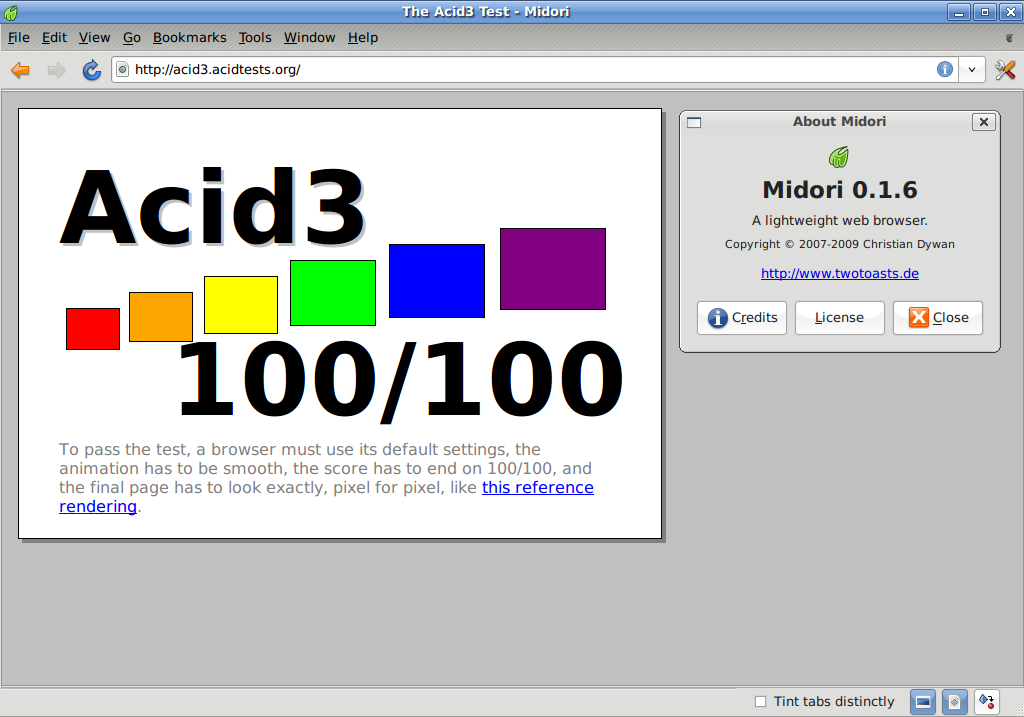The image size is (1024, 717).
Task: Click the second statusbar scripts toggle button
Action: (954, 702)
